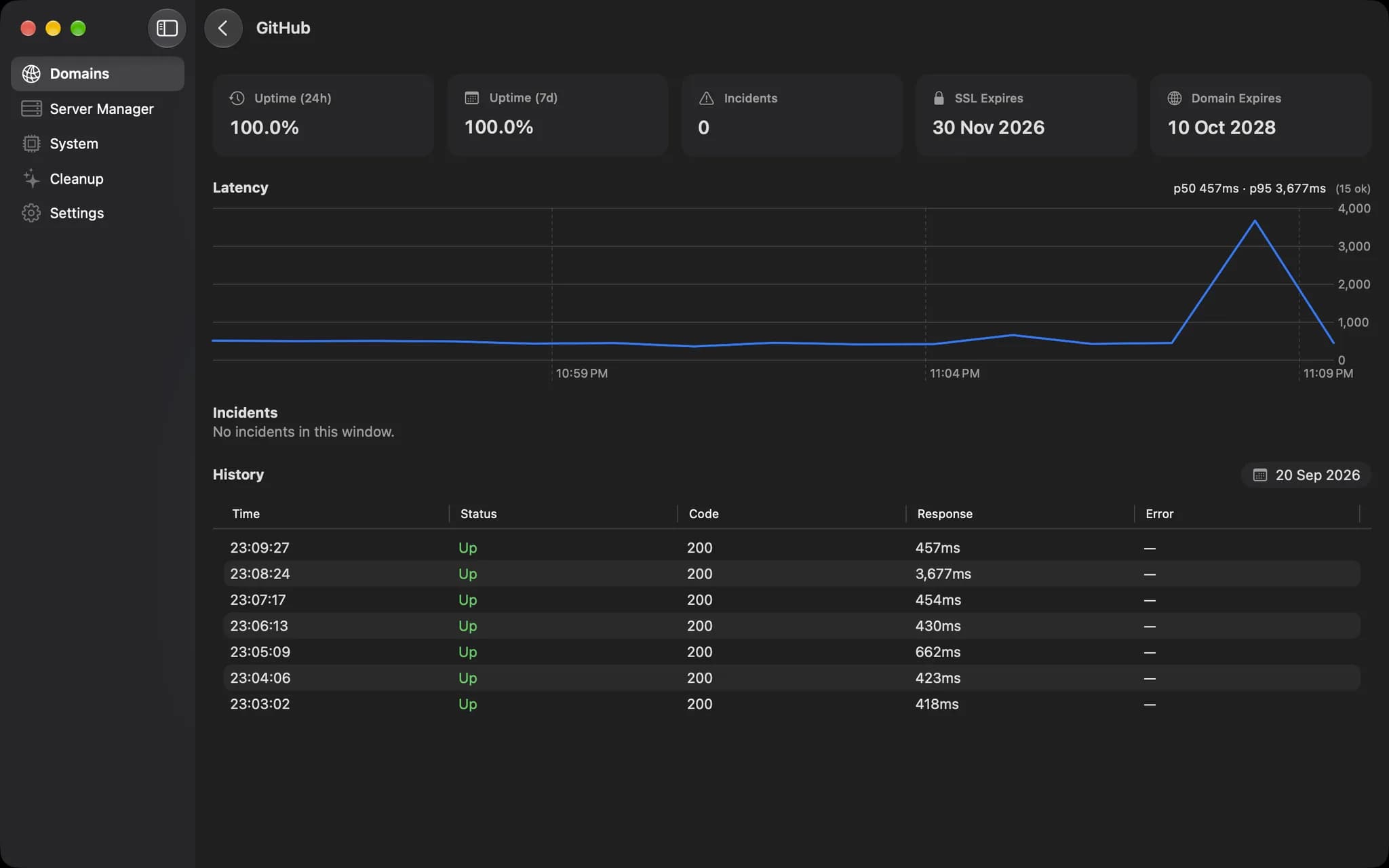
Task: Click the 11:04 PM chart time marker
Action: point(954,373)
